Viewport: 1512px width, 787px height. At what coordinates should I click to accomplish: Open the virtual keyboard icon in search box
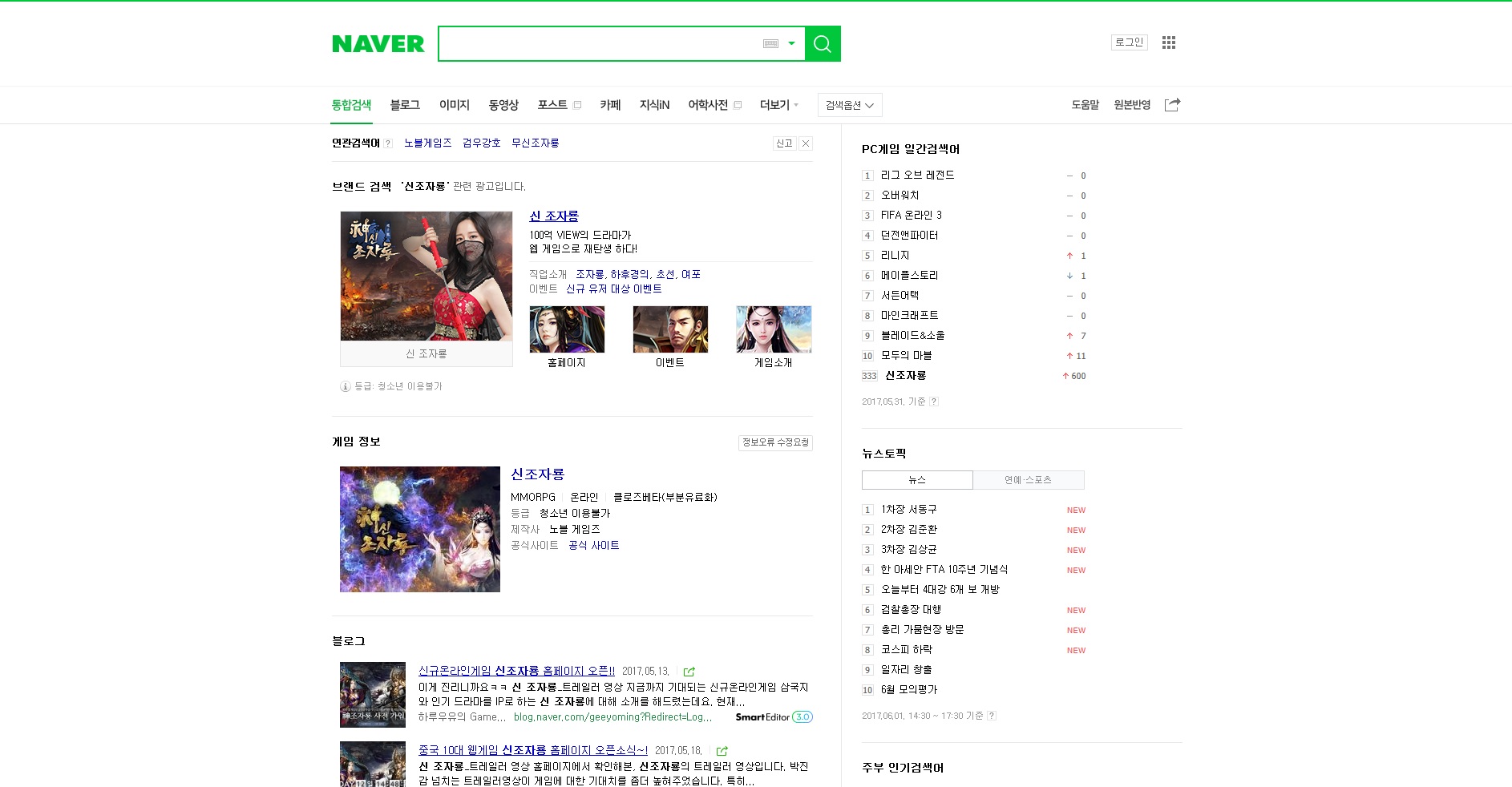(x=770, y=43)
